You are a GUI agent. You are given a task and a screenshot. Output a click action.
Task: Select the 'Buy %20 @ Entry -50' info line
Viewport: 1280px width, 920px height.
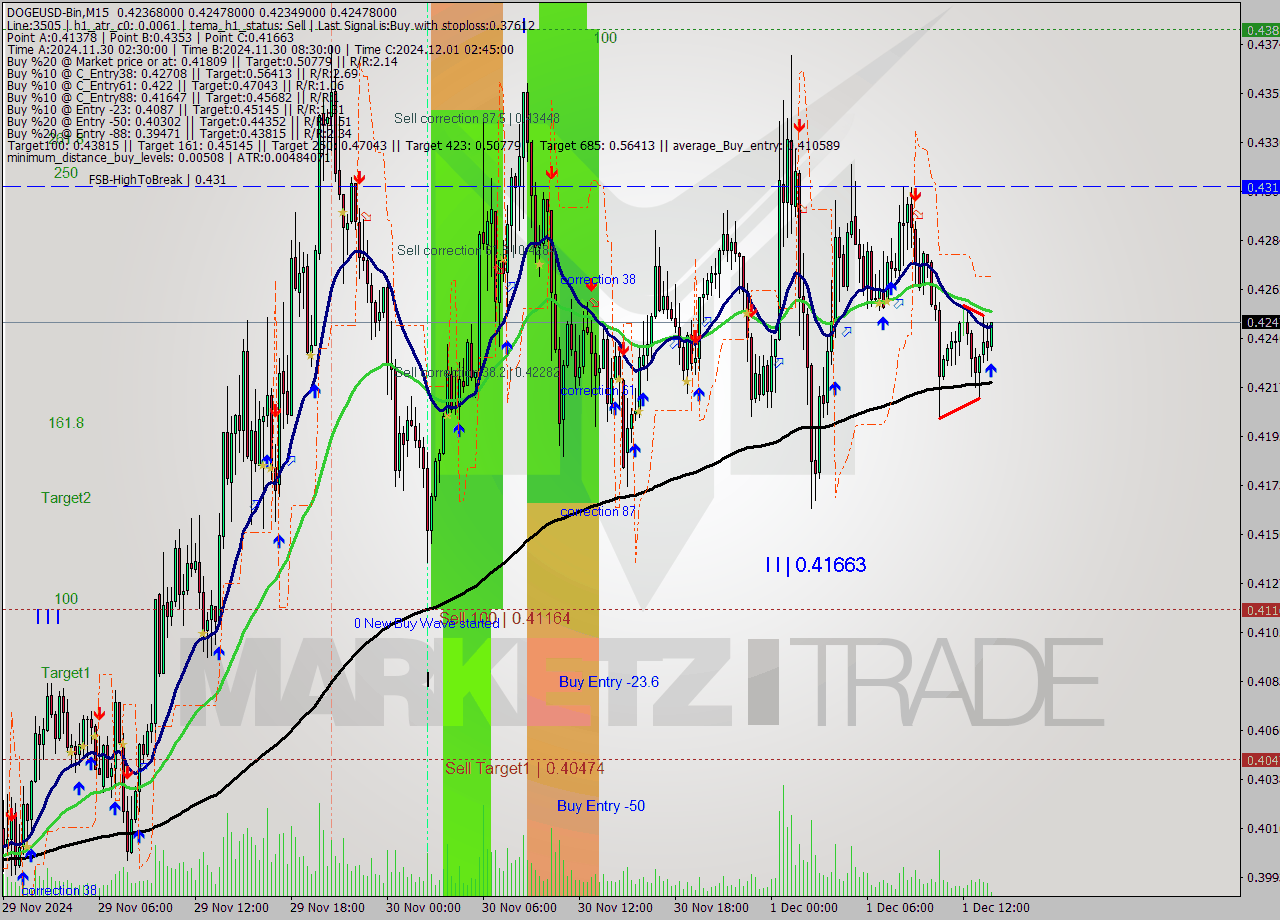179,122
